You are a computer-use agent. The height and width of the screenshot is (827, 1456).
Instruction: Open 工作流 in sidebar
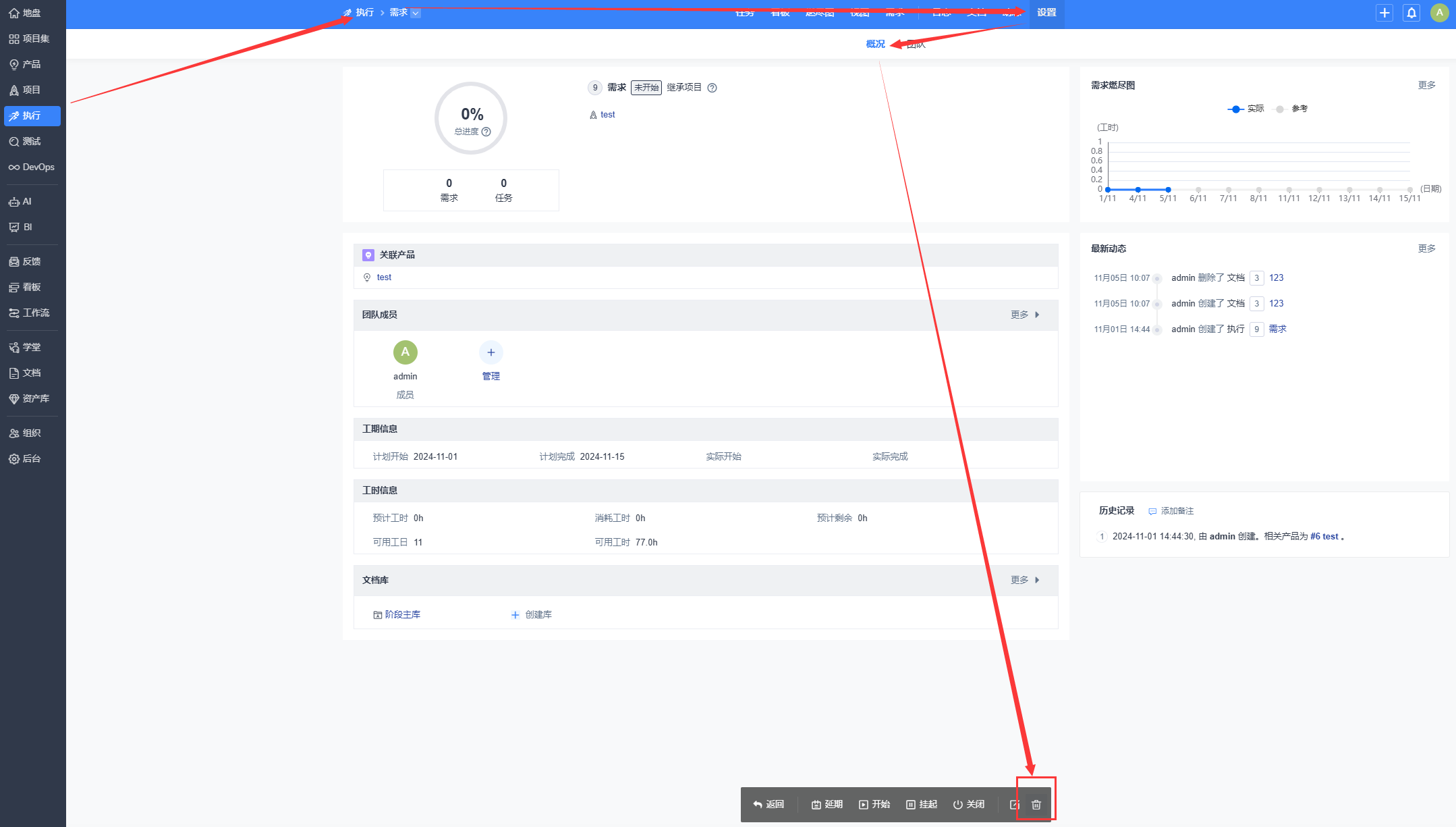pos(30,313)
